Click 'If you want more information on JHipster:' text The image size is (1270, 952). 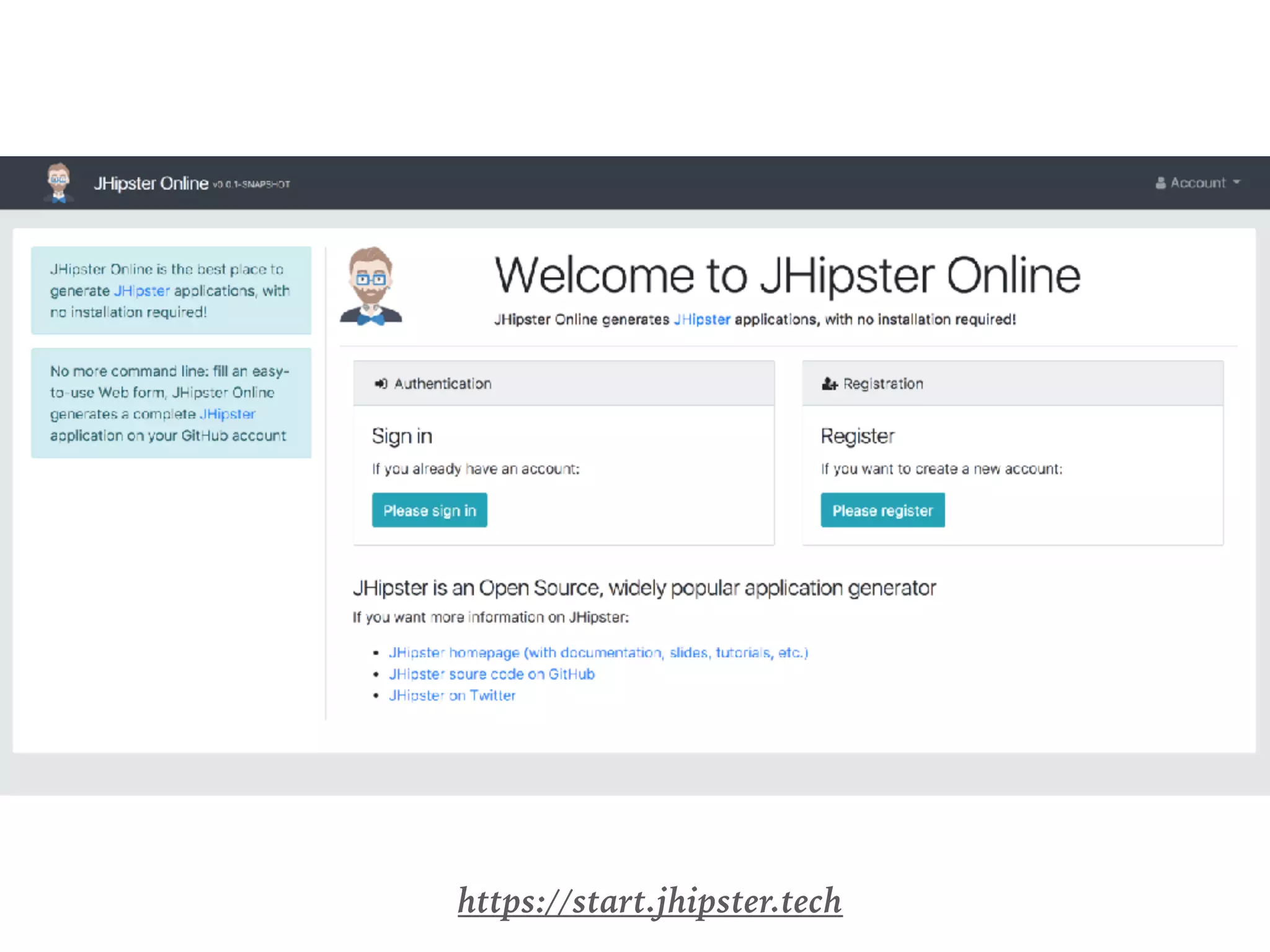[491, 617]
